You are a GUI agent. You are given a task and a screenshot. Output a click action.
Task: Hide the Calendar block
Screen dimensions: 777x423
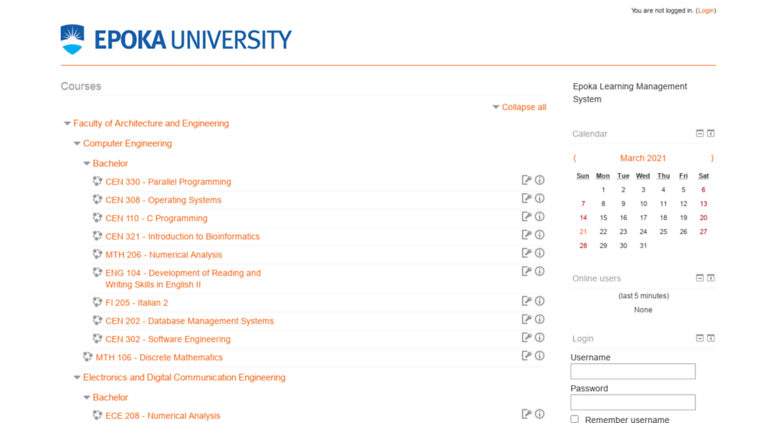[700, 133]
